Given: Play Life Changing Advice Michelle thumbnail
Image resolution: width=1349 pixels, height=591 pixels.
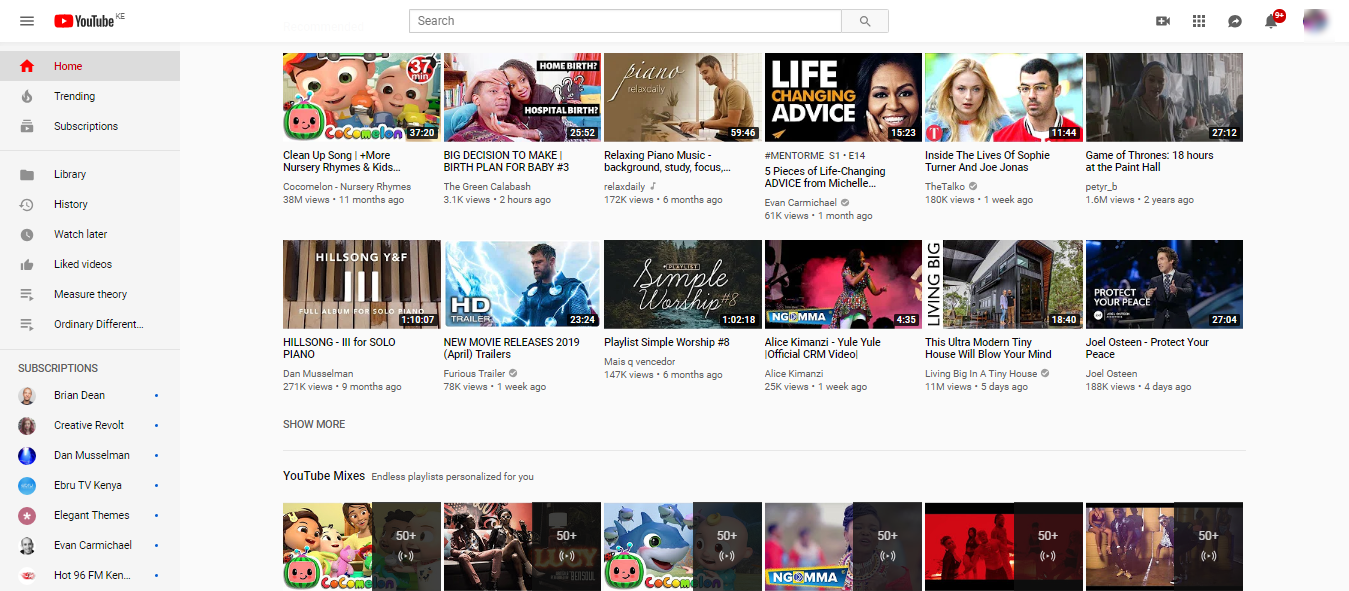Looking at the screenshot, I should pos(843,97).
